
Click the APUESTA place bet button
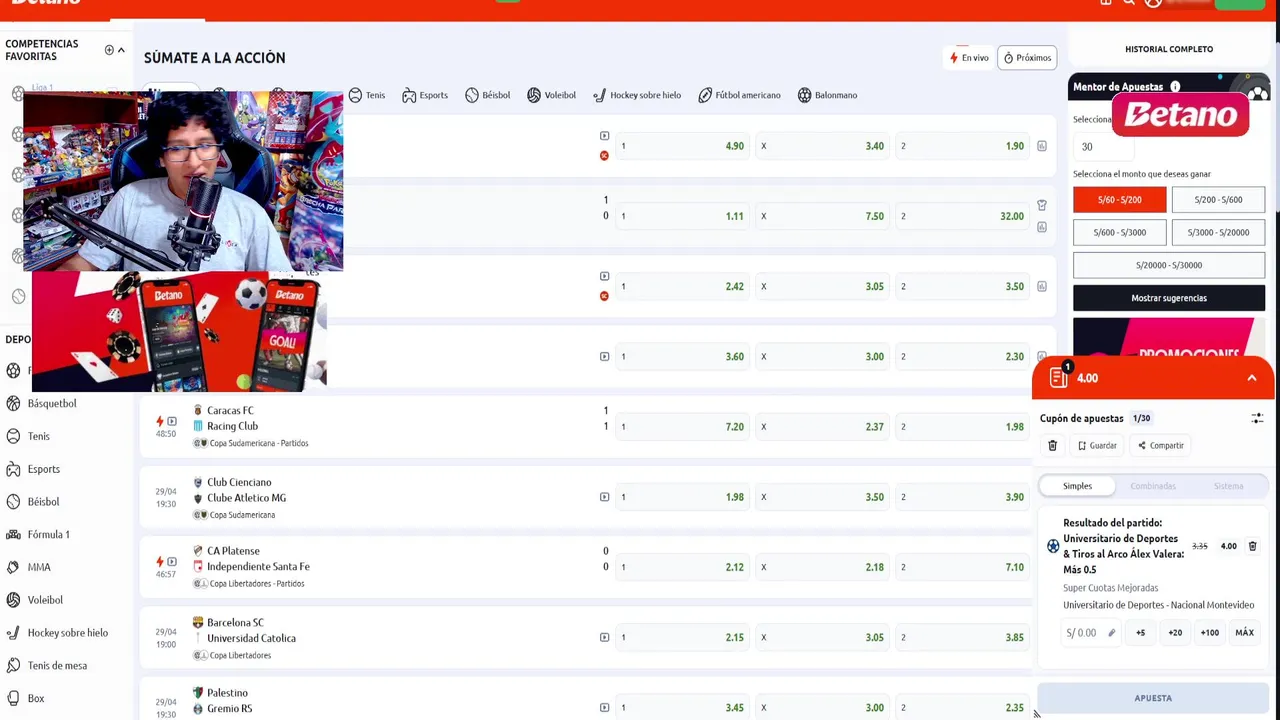pyautogui.click(x=1153, y=698)
